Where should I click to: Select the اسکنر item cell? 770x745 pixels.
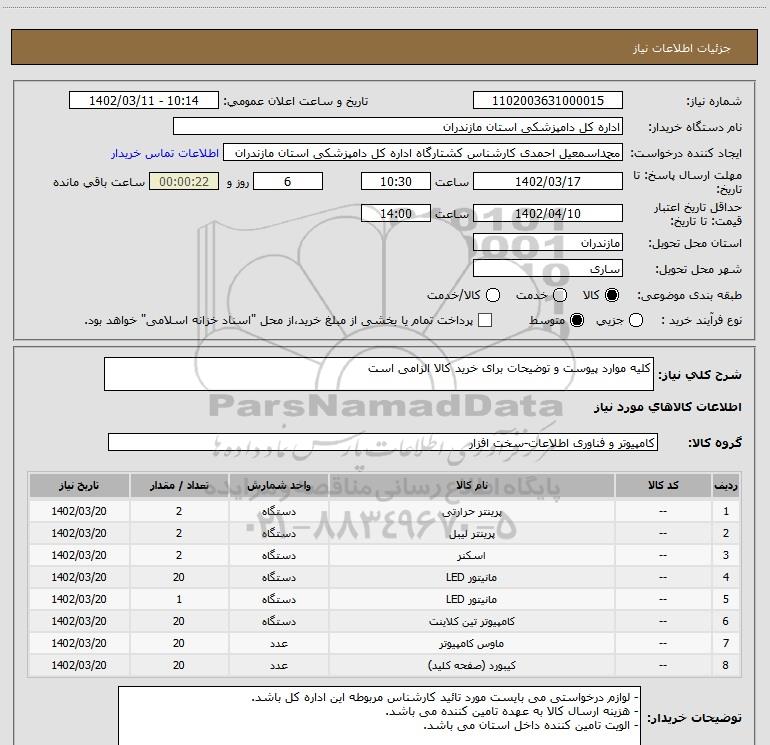click(x=471, y=555)
